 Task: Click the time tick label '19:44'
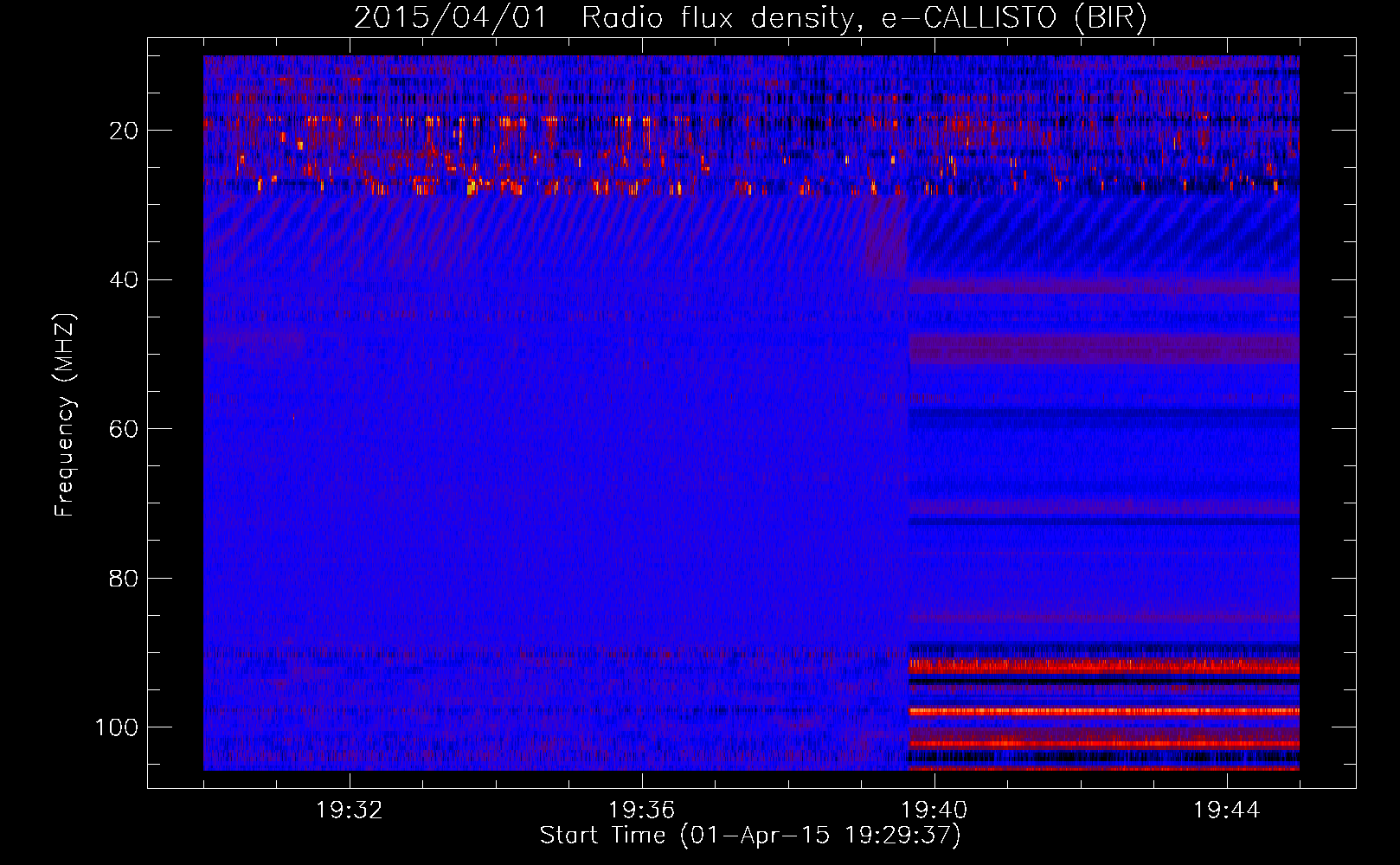(x=1227, y=811)
